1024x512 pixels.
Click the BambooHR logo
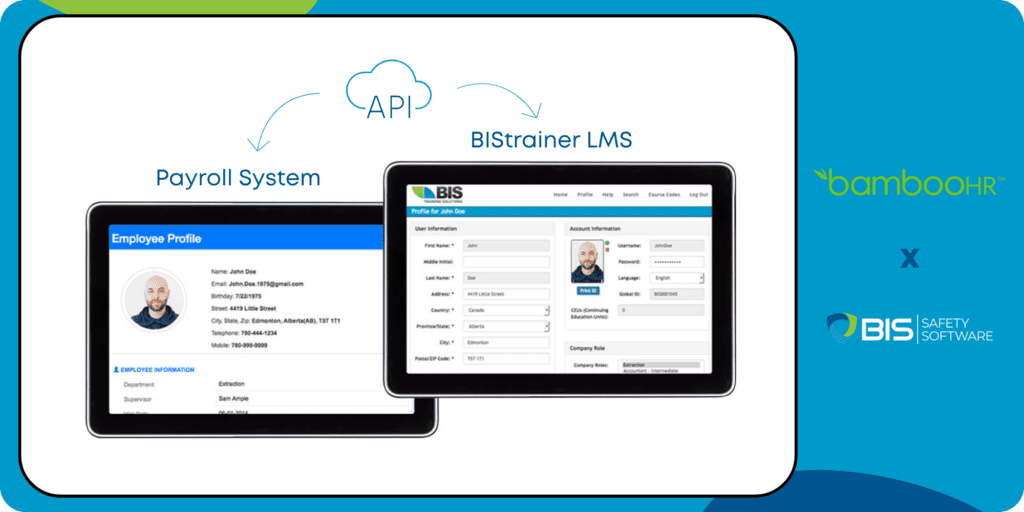pyautogui.click(x=904, y=182)
